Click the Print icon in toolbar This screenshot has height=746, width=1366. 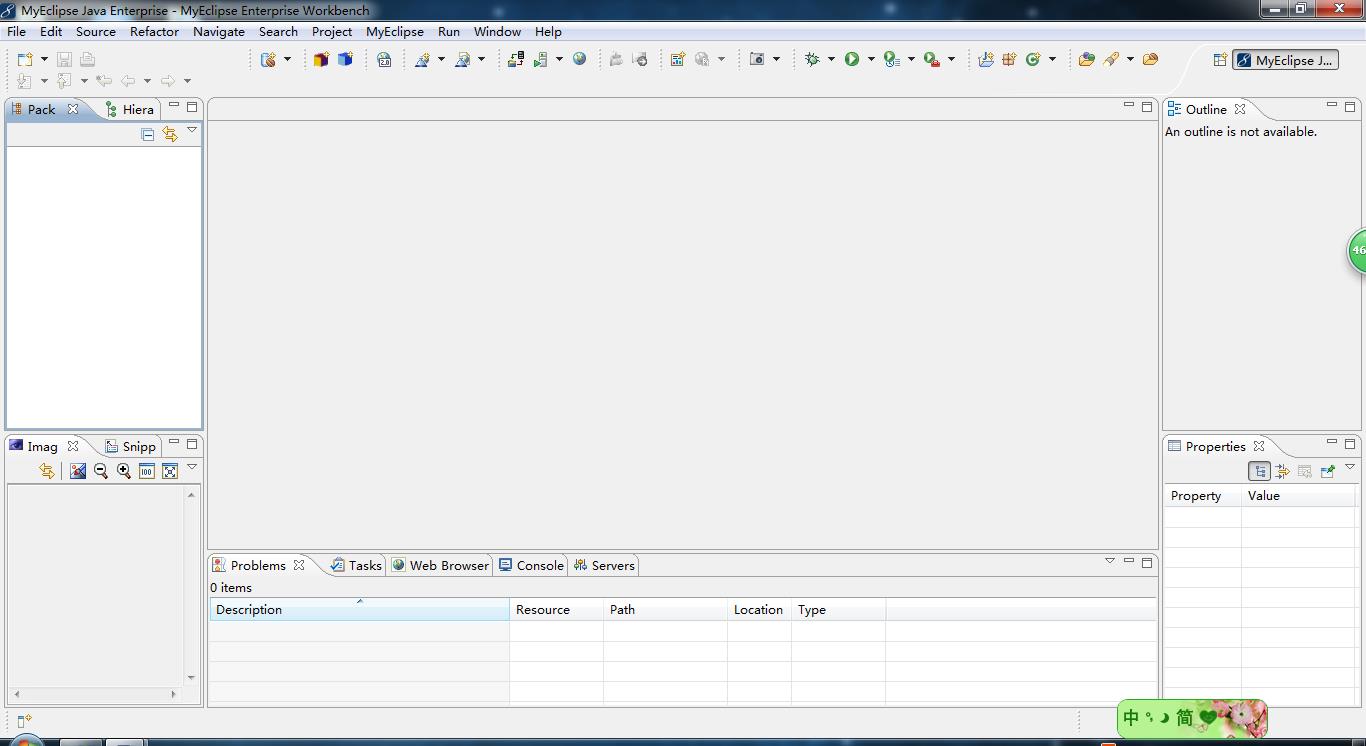pyautogui.click(x=87, y=60)
